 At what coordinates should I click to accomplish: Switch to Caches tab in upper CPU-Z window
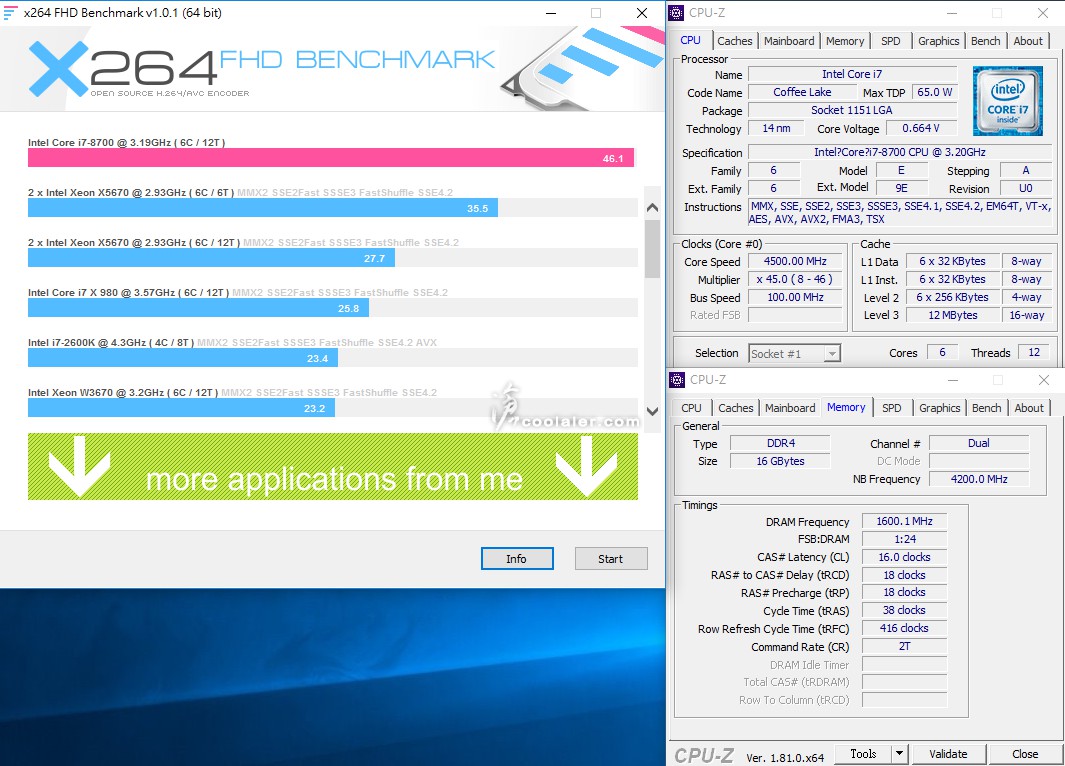[x=735, y=41]
